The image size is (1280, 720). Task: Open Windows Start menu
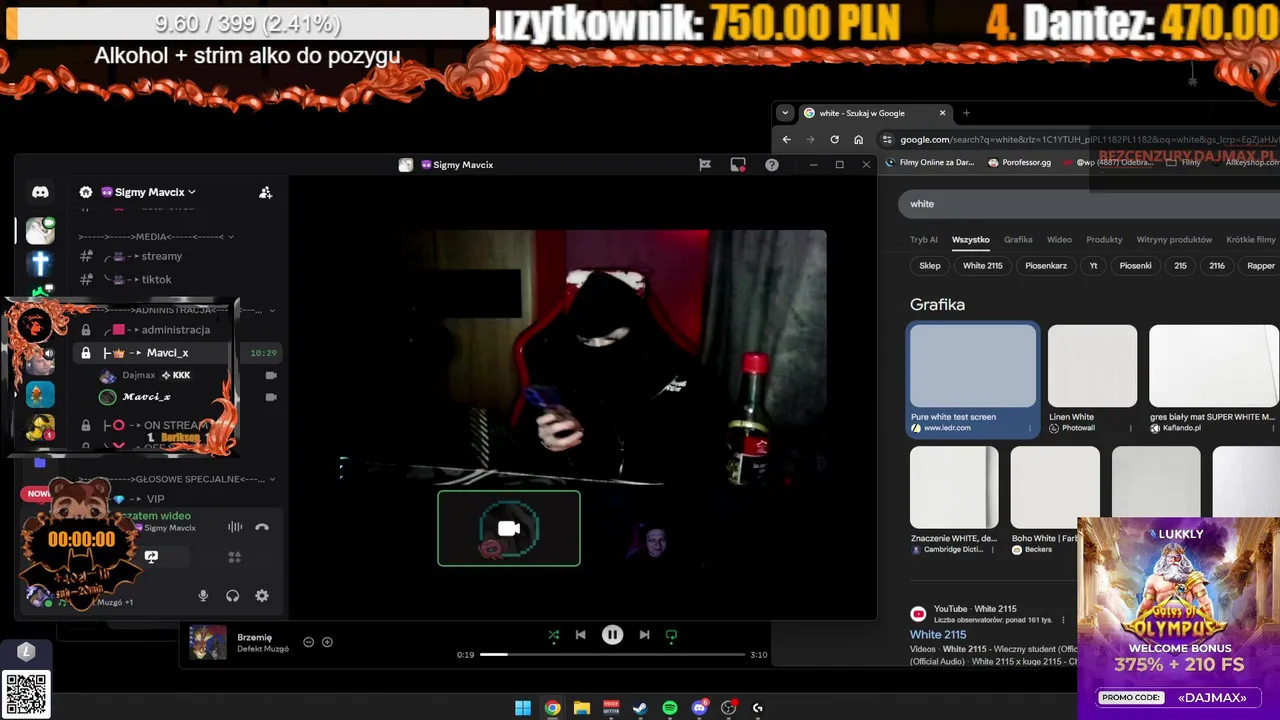click(x=523, y=708)
